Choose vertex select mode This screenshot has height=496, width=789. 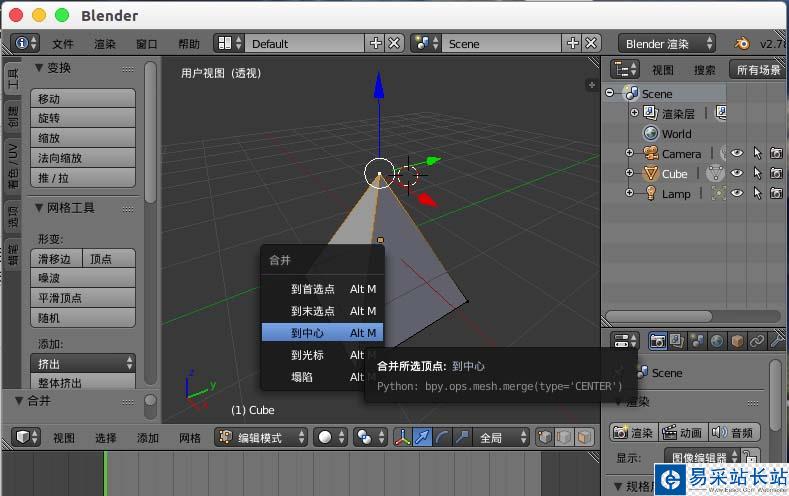[544, 437]
